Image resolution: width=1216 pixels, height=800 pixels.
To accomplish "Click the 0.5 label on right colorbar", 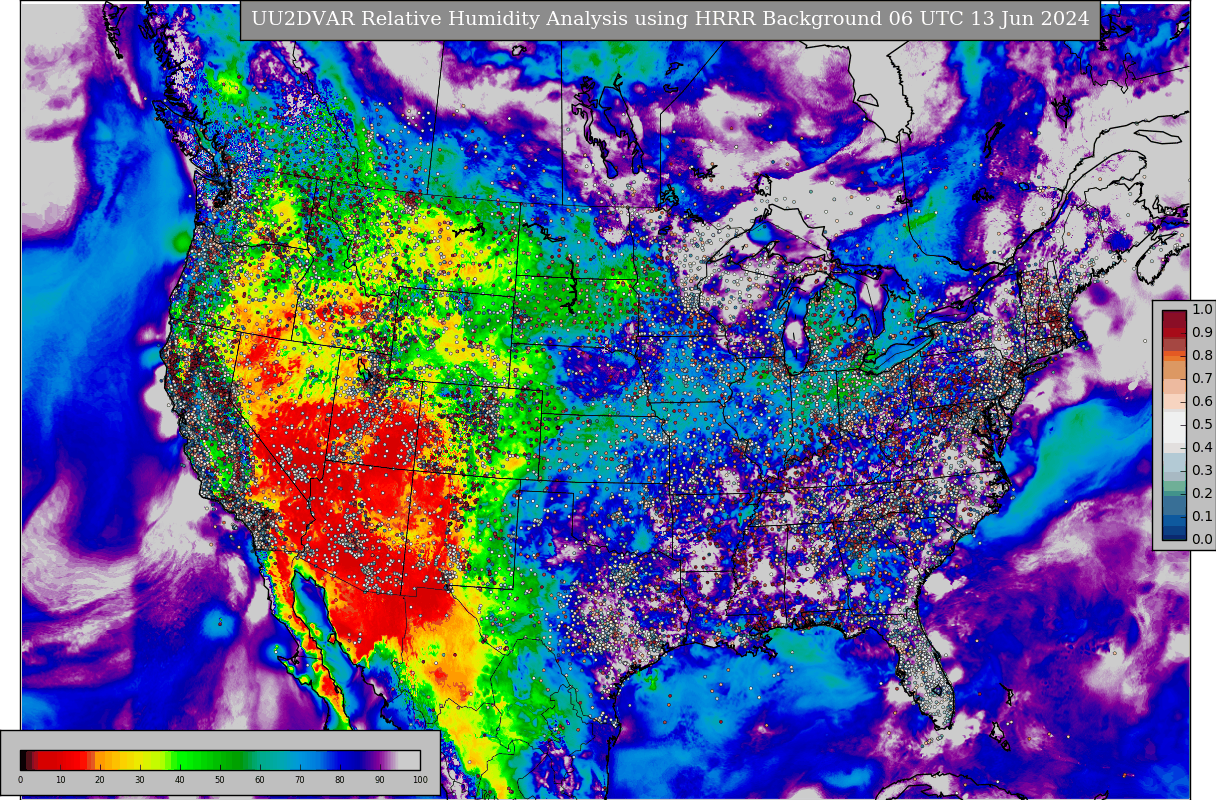I will pos(1202,424).
